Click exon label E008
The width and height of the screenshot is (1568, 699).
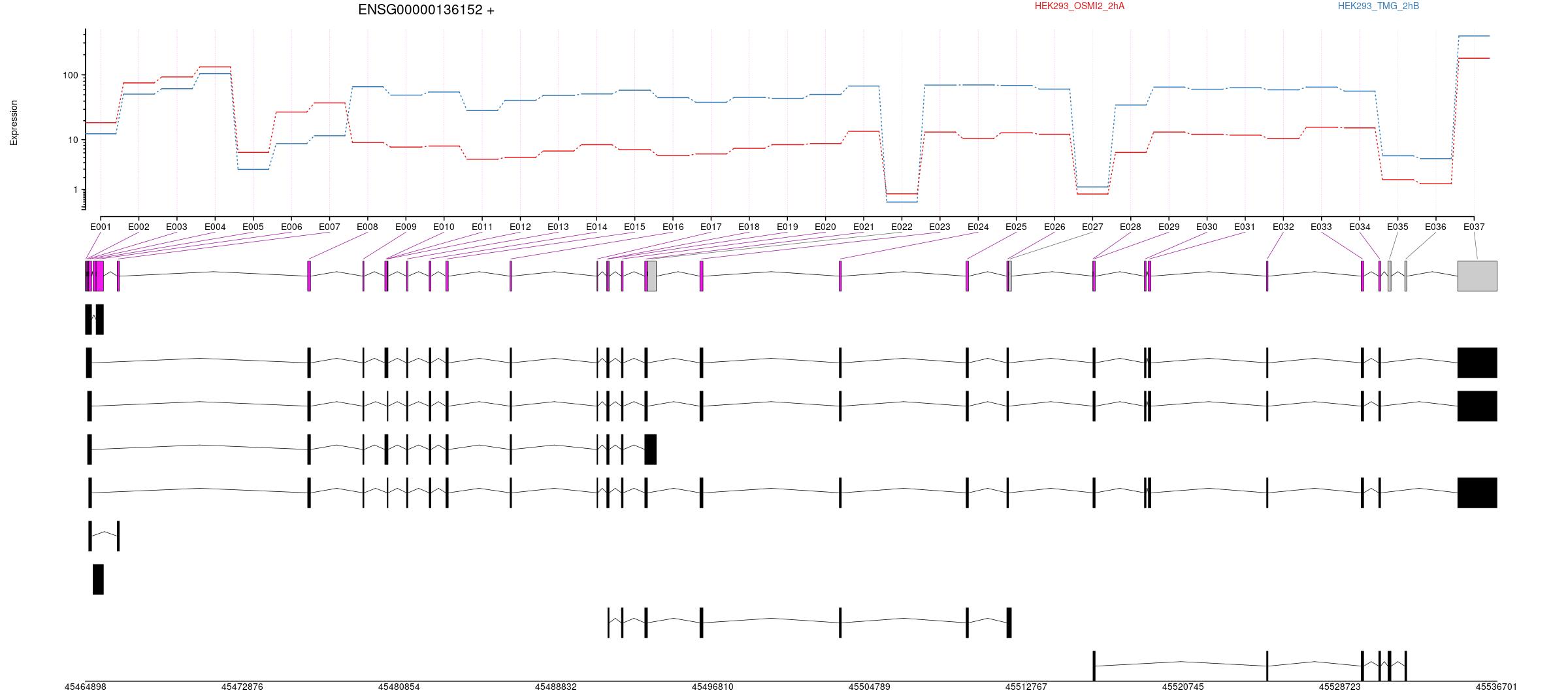367,227
